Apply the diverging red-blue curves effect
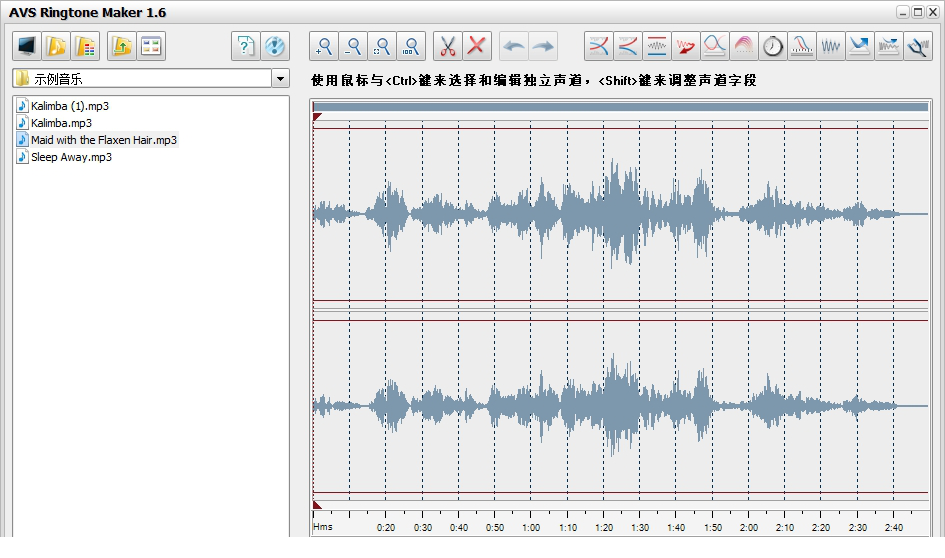Screen dimensions: 945x558 [x=628, y=46]
